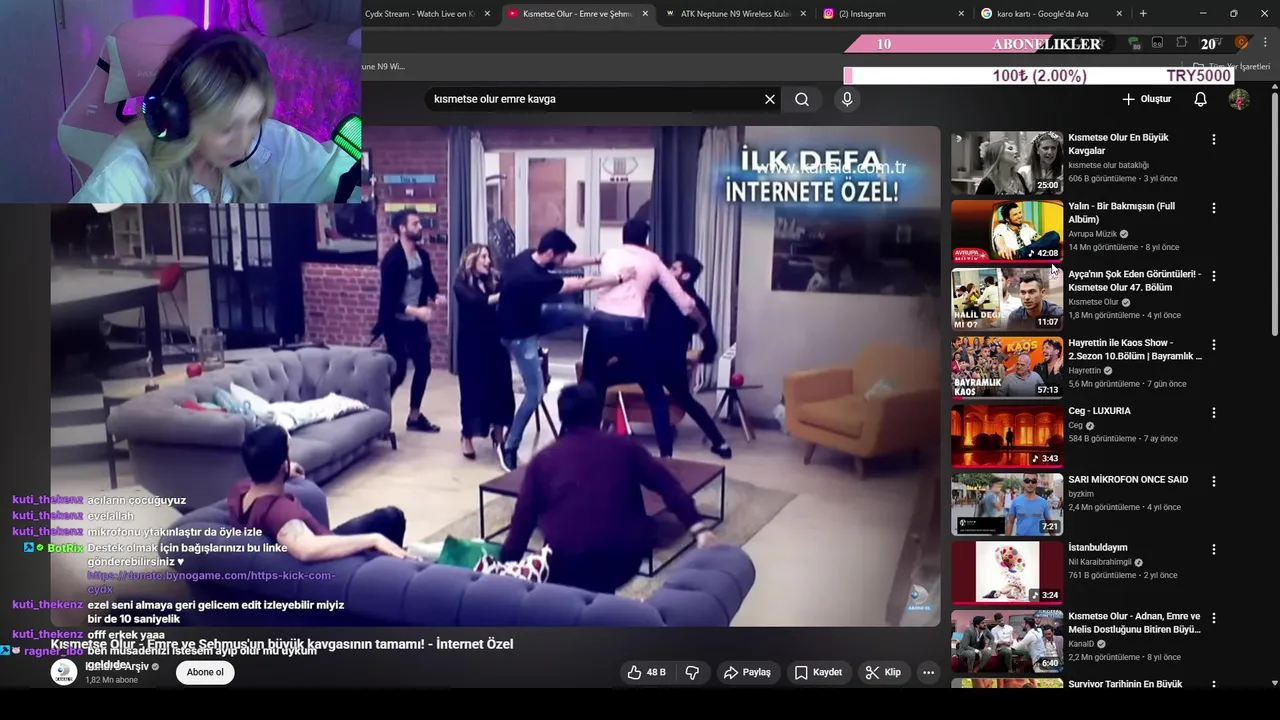This screenshot has width=1280, height=720.
Task: Like the video with 48 B thumbs-up
Action: pos(646,672)
